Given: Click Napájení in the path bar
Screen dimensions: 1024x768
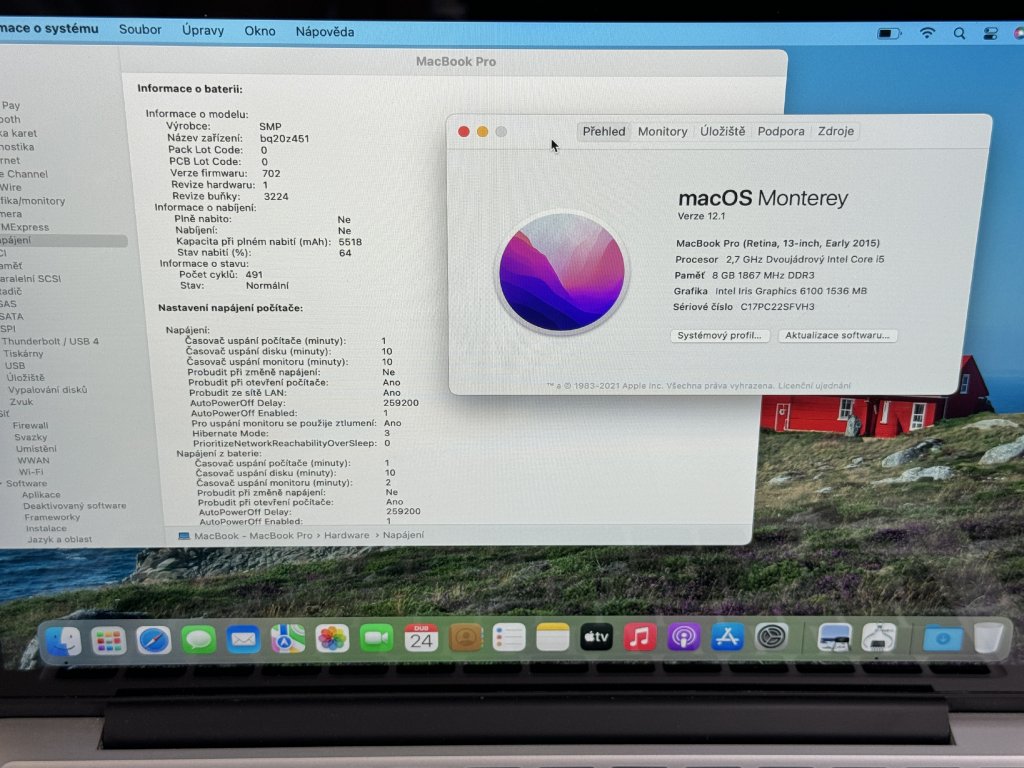Looking at the screenshot, I should click(403, 535).
